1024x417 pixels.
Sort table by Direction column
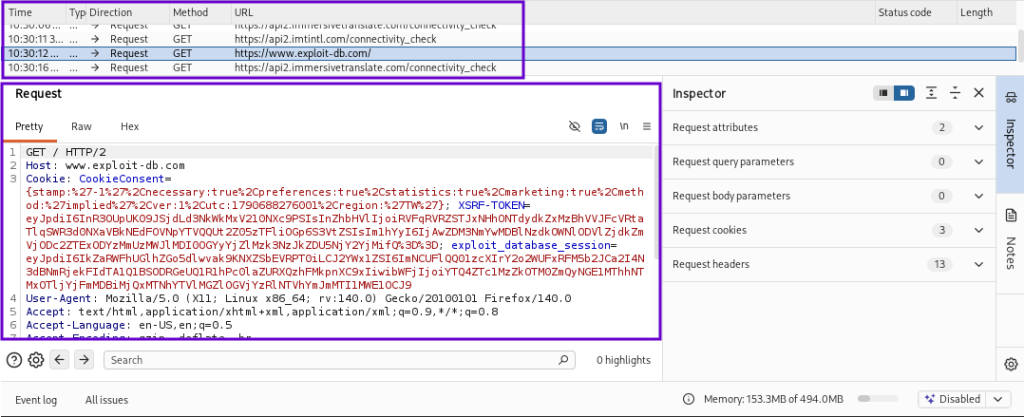click(x=127, y=12)
